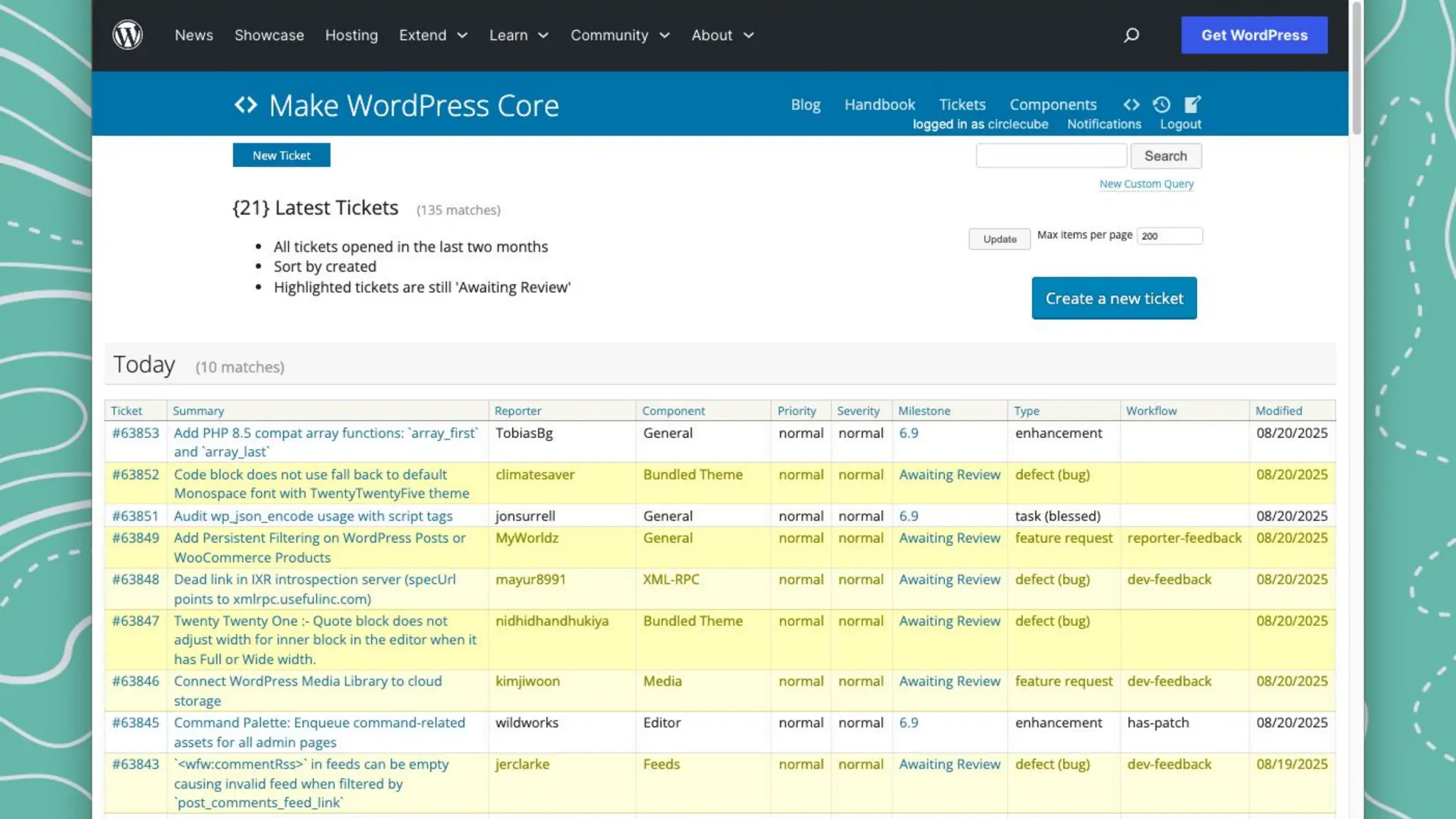Open the history clock icon
Image resolution: width=1456 pixels, height=819 pixels.
pyautogui.click(x=1161, y=105)
